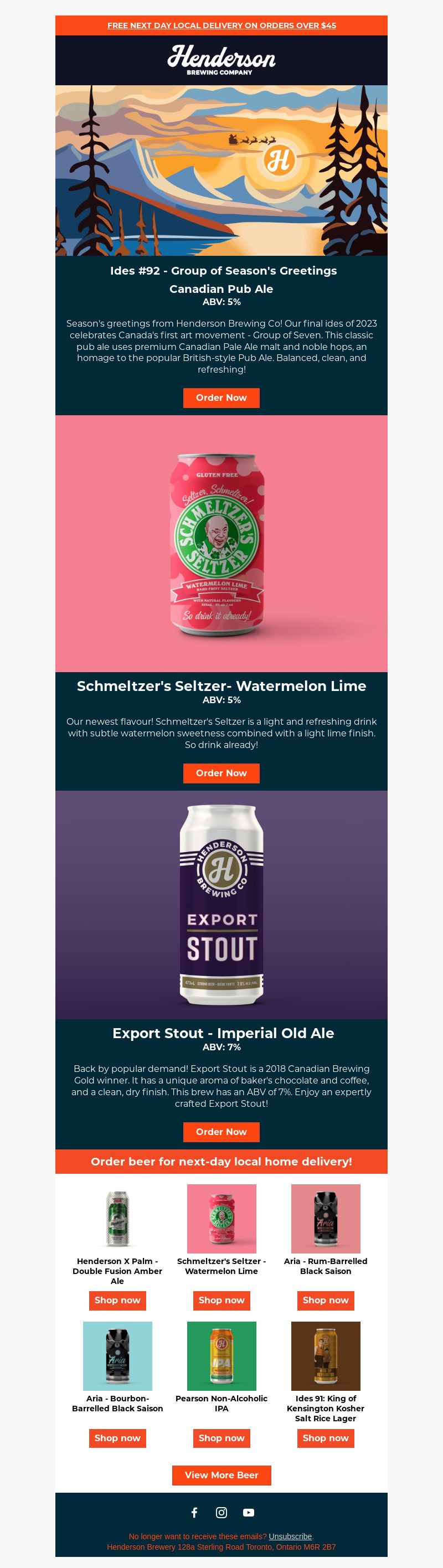Click the Unsubscribe link
The width and height of the screenshot is (443, 1568).
(290, 1536)
